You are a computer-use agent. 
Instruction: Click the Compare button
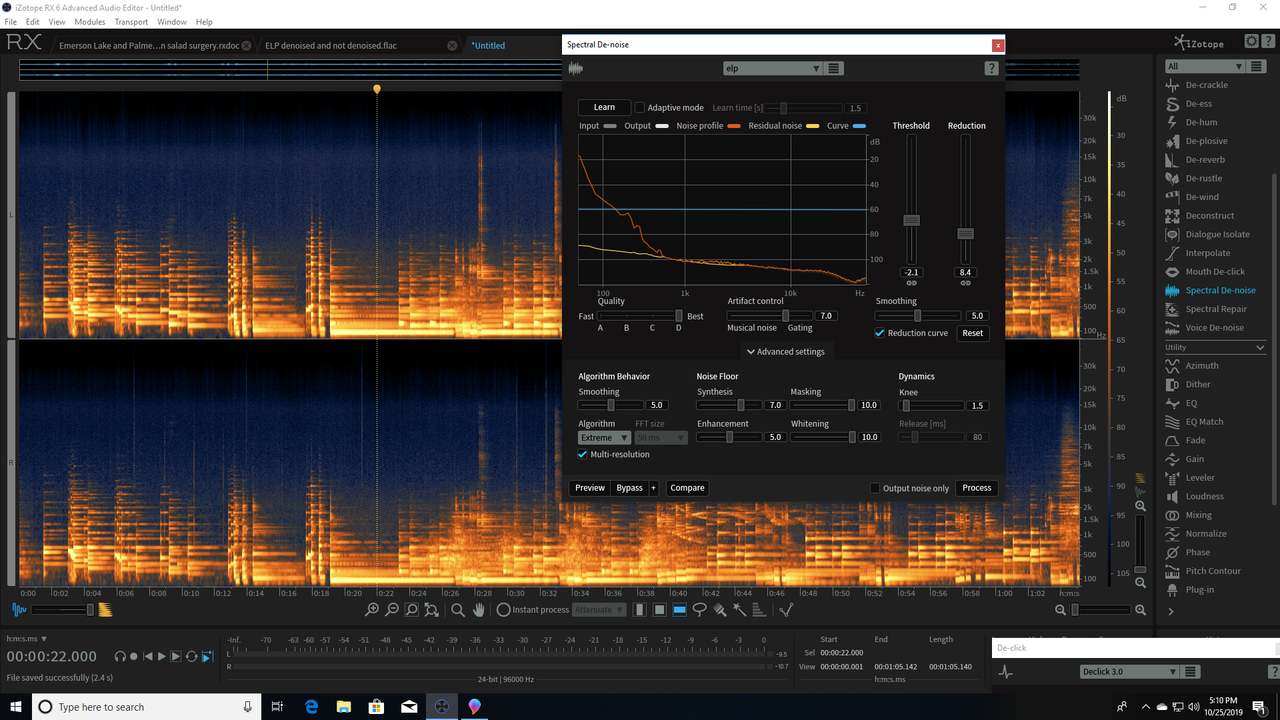coord(687,488)
